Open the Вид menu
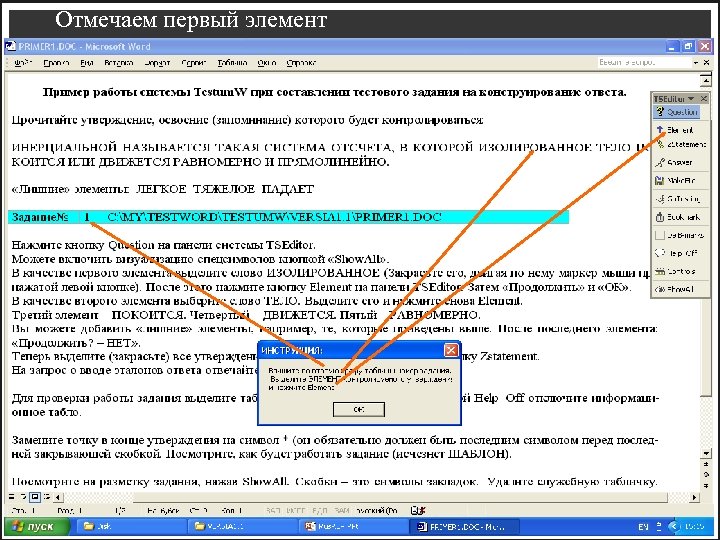Image resolution: width=720 pixels, height=540 pixels. [87, 63]
